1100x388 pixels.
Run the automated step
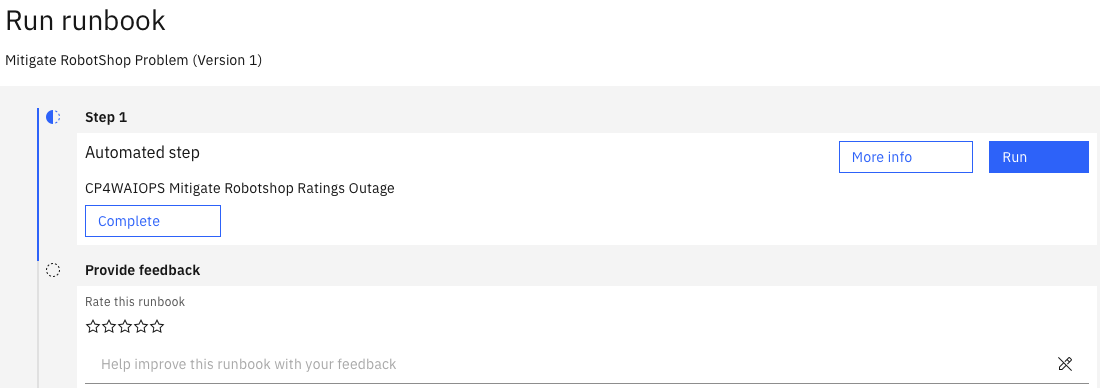(1039, 157)
